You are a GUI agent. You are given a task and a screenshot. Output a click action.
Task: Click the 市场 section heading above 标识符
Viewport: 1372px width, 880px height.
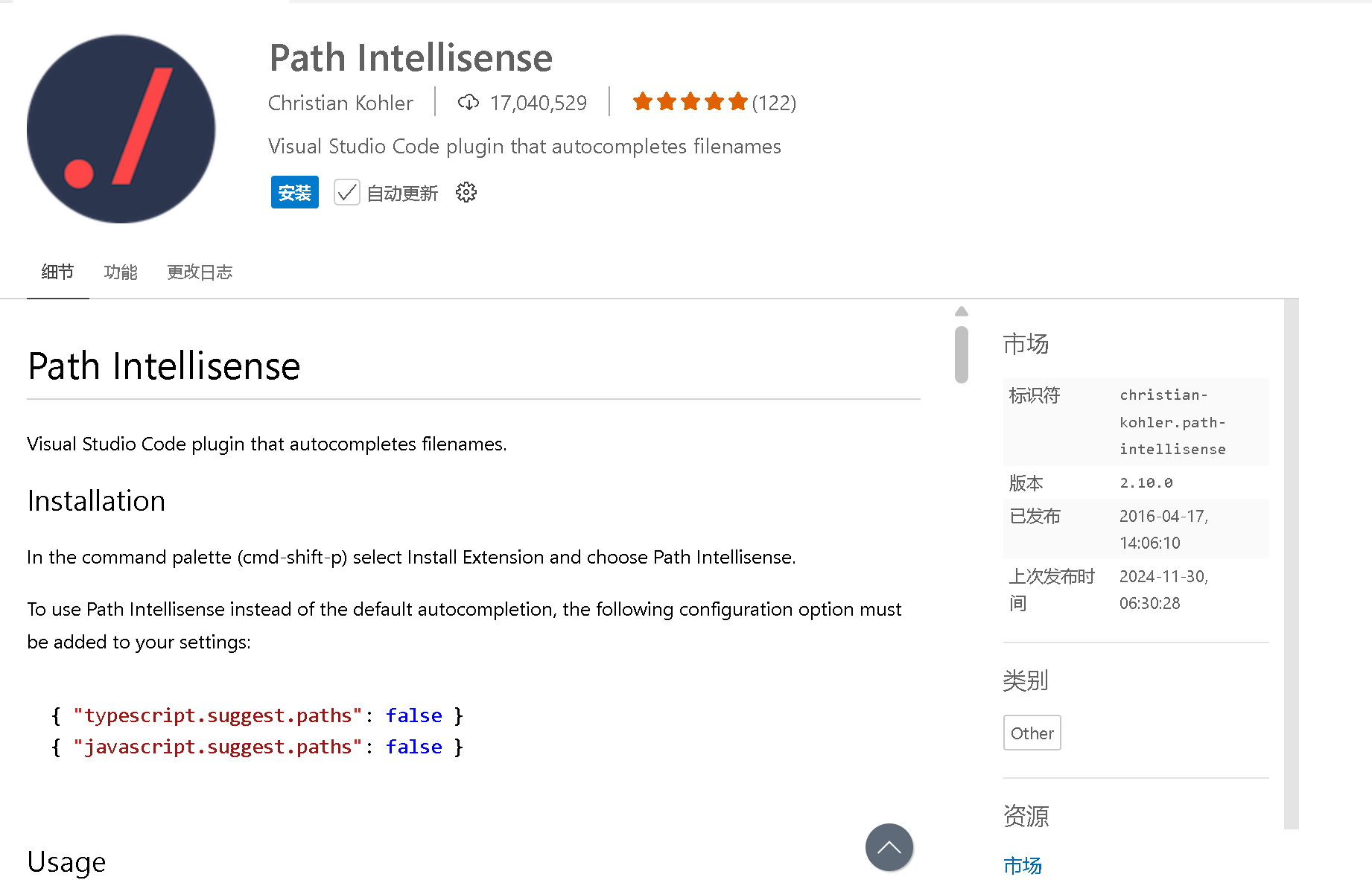click(x=1026, y=344)
